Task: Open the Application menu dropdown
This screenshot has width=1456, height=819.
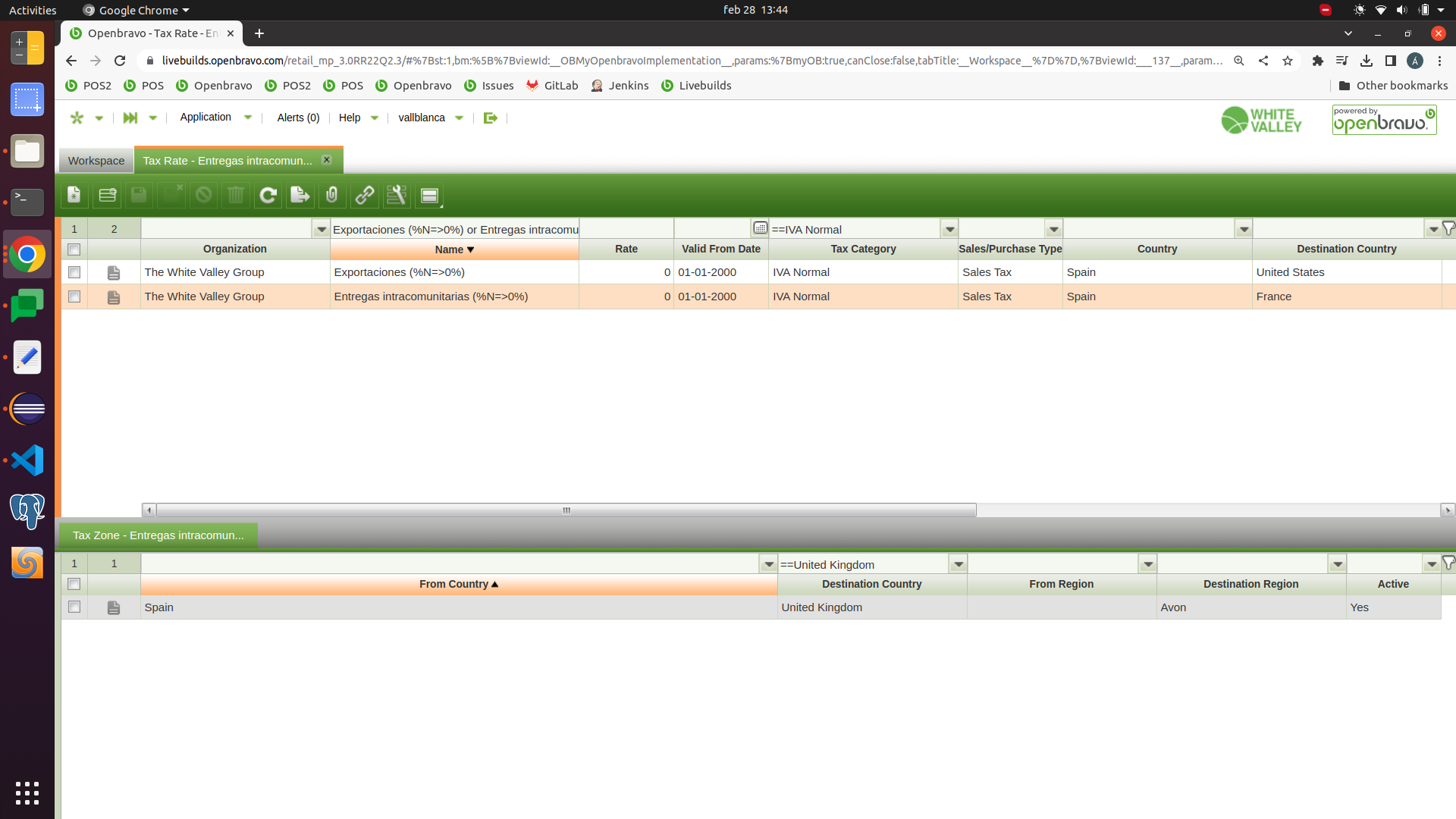Action: (215, 118)
